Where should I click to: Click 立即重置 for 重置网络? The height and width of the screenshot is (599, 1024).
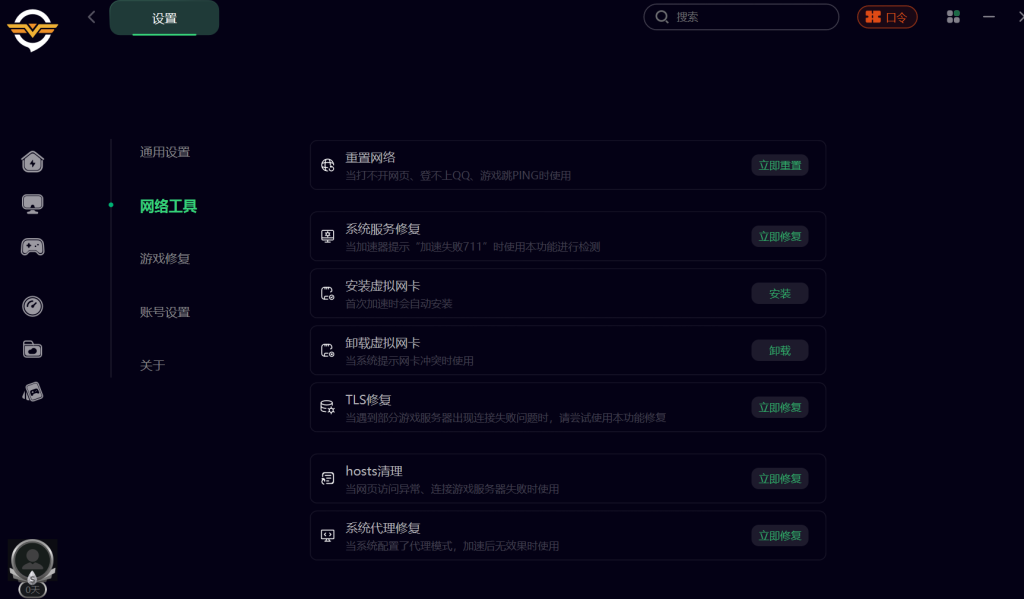tap(780, 165)
